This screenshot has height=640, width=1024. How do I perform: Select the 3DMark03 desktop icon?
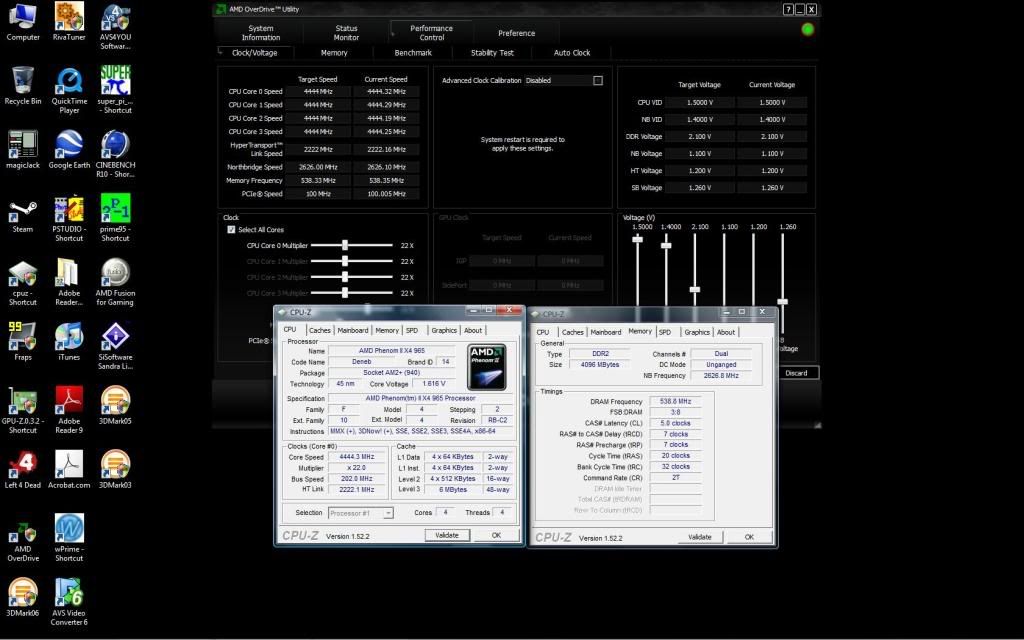click(116, 469)
